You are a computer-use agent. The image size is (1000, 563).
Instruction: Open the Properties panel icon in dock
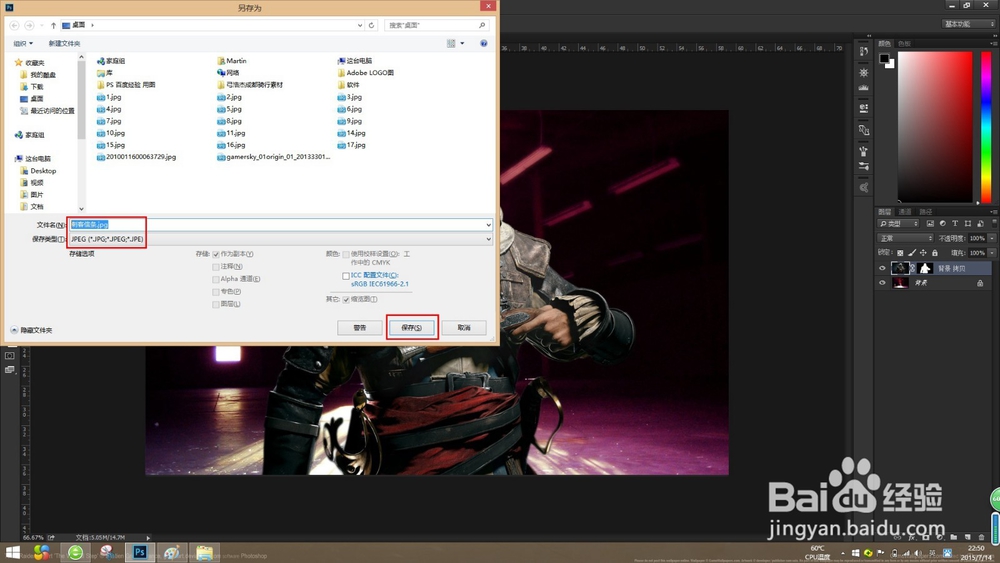pos(864,108)
